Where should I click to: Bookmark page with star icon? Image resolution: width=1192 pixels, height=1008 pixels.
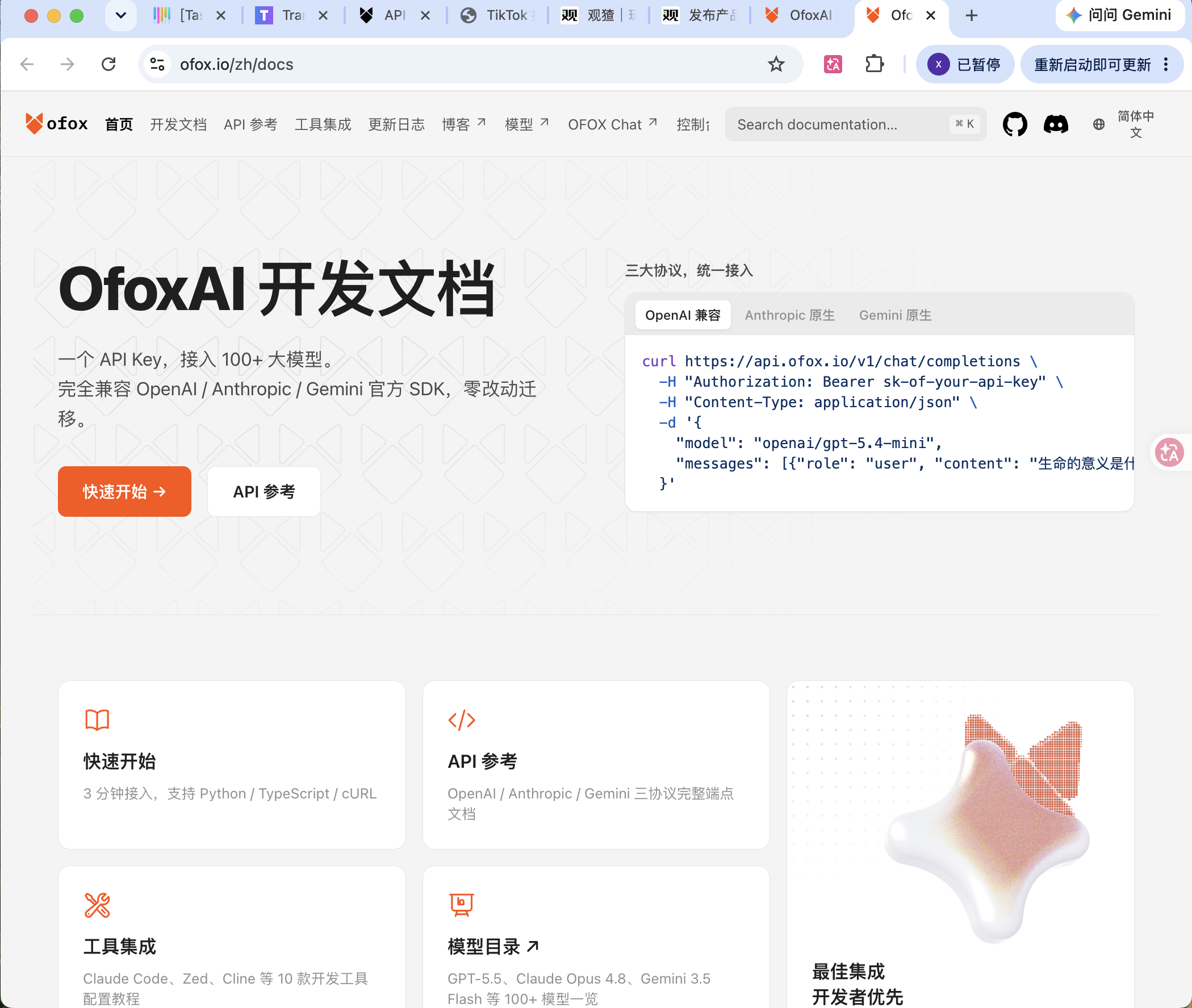[x=775, y=64]
